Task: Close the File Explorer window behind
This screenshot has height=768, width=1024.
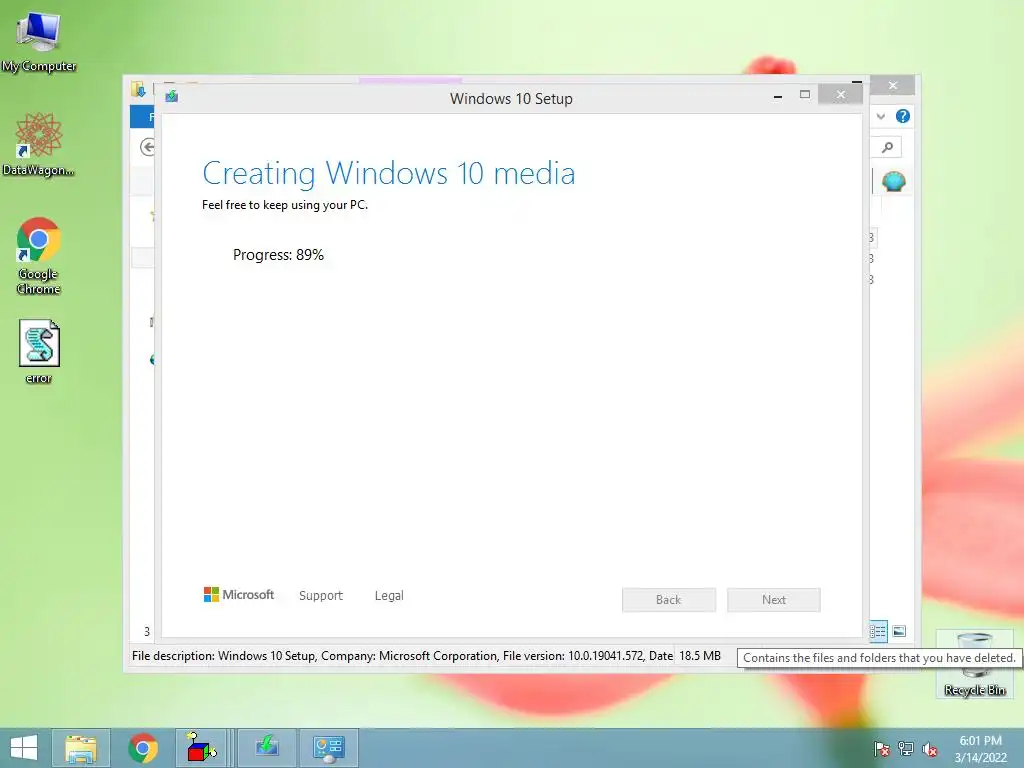Action: coord(893,86)
